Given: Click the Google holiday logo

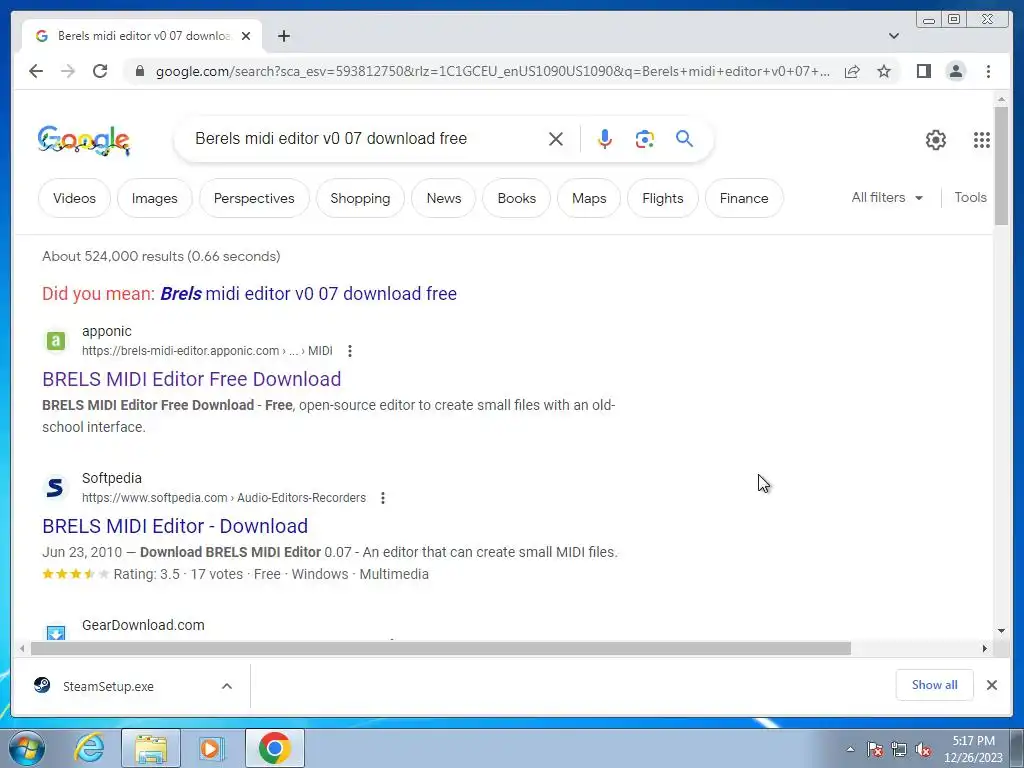Looking at the screenshot, I should [84, 140].
